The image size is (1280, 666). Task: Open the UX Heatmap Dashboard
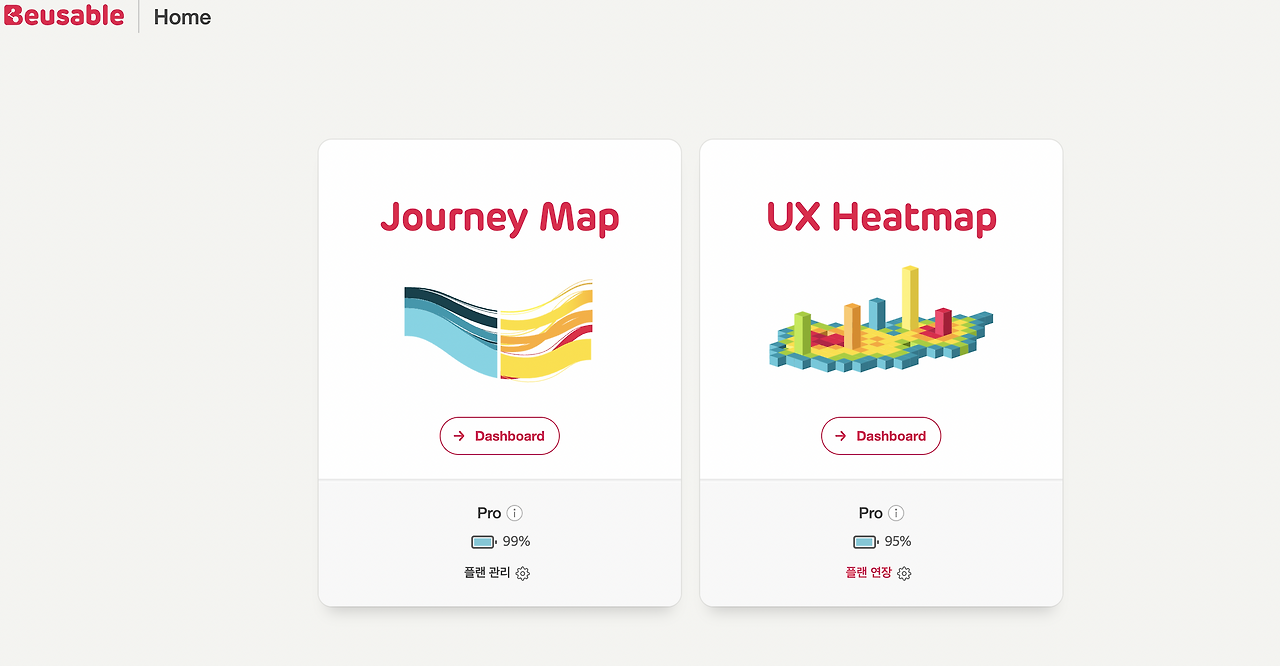click(x=881, y=436)
